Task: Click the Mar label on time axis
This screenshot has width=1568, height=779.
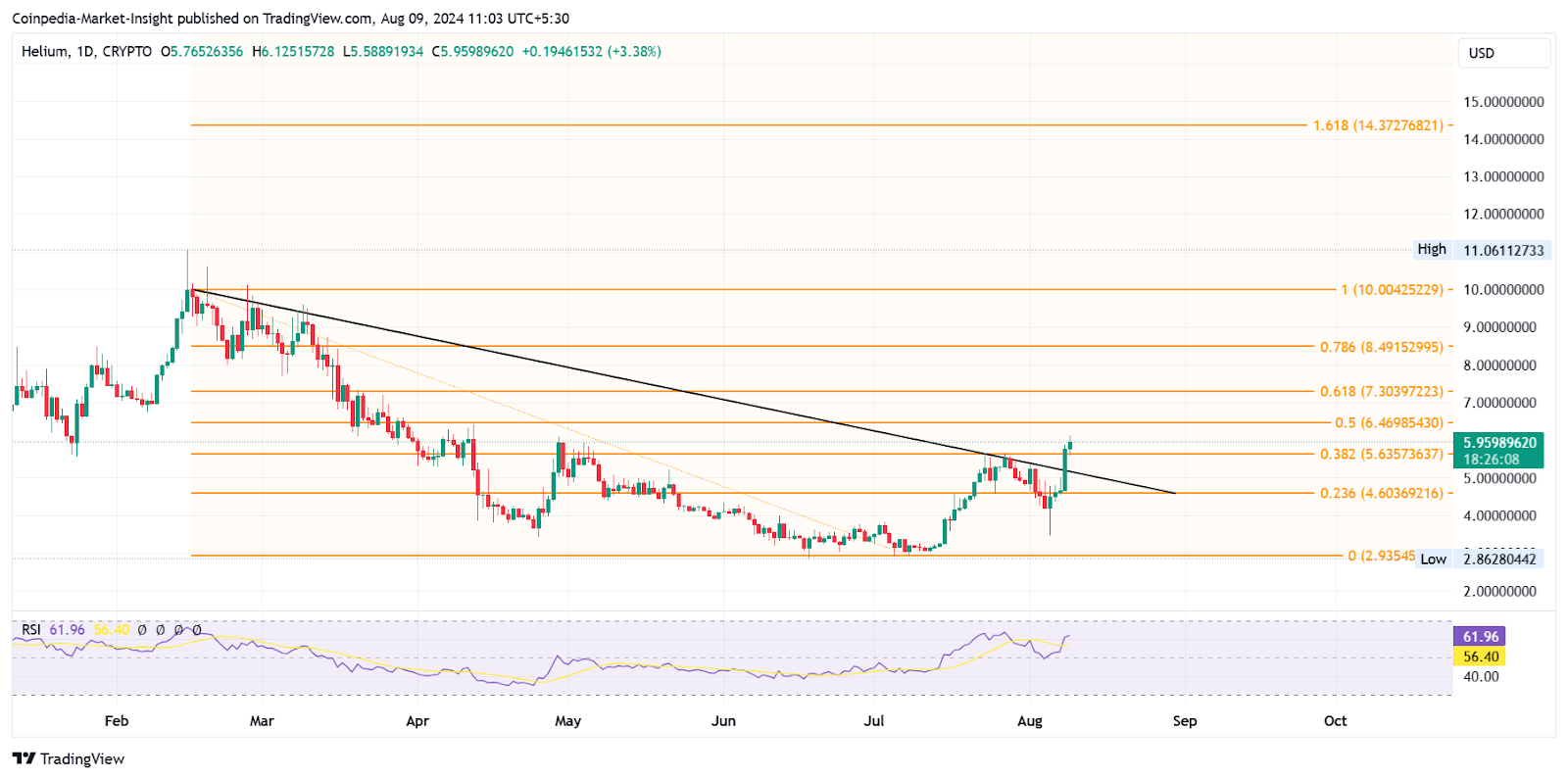Action: coord(262,721)
